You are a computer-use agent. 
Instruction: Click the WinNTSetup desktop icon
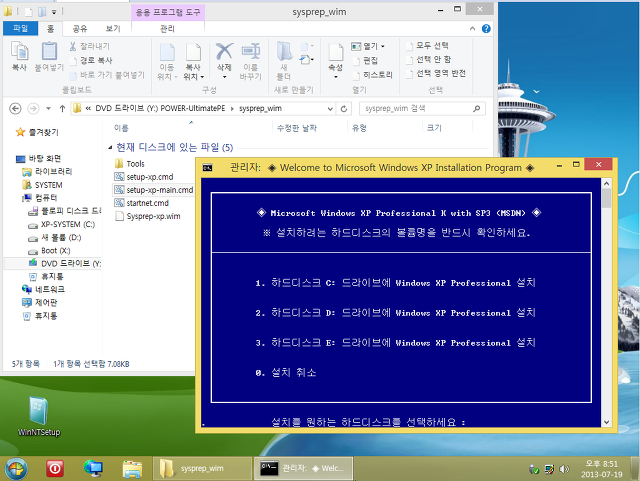pos(39,416)
